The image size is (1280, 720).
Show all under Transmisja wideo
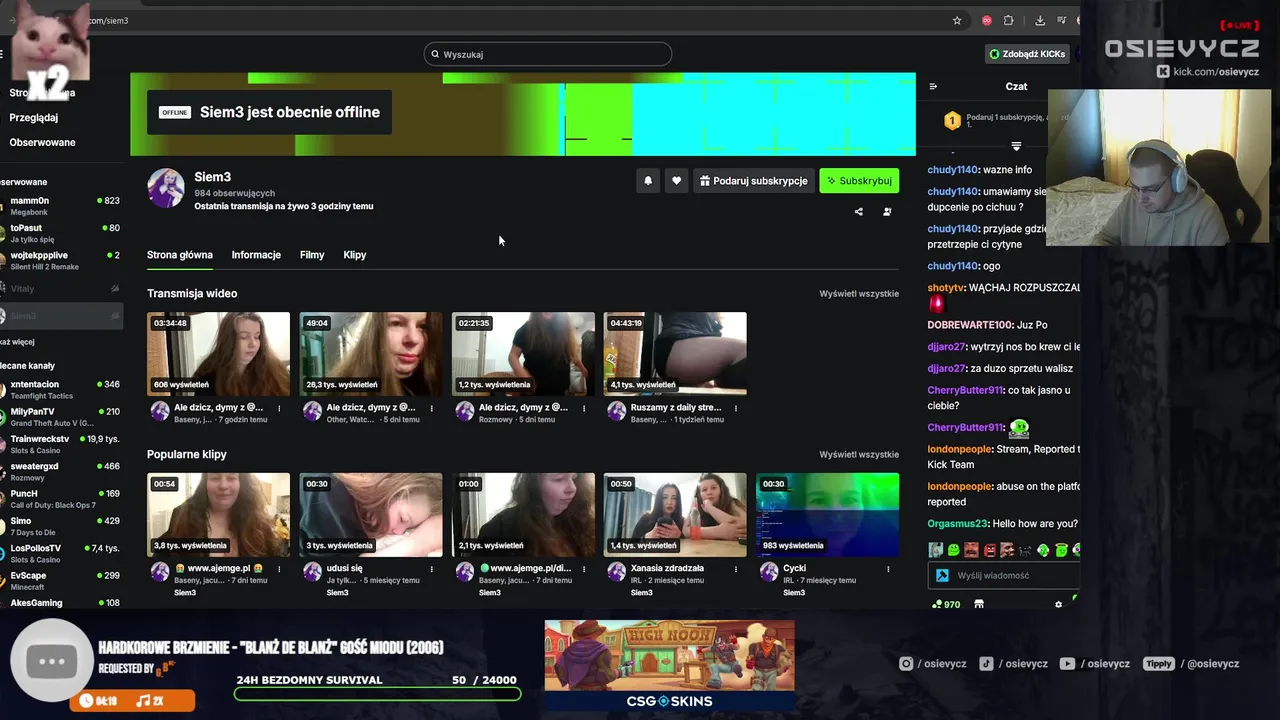coord(859,294)
